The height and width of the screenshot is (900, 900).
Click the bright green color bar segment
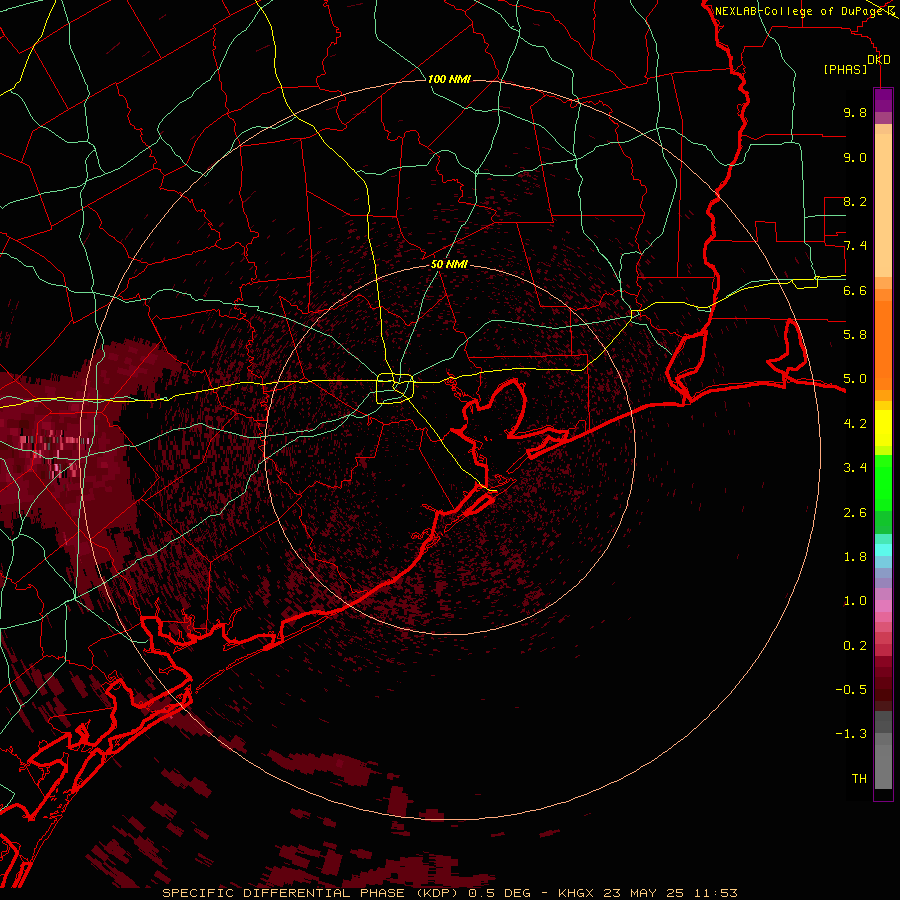[883, 482]
